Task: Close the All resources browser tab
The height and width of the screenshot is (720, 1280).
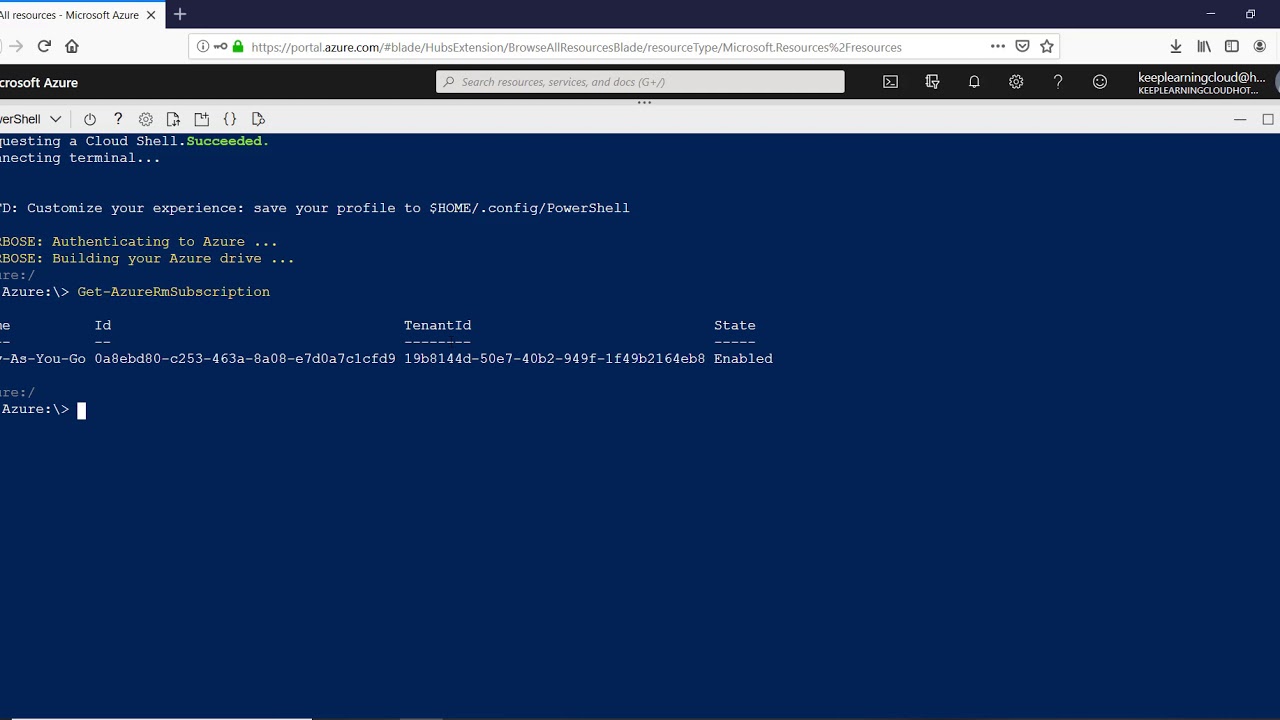Action: [151, 15]
